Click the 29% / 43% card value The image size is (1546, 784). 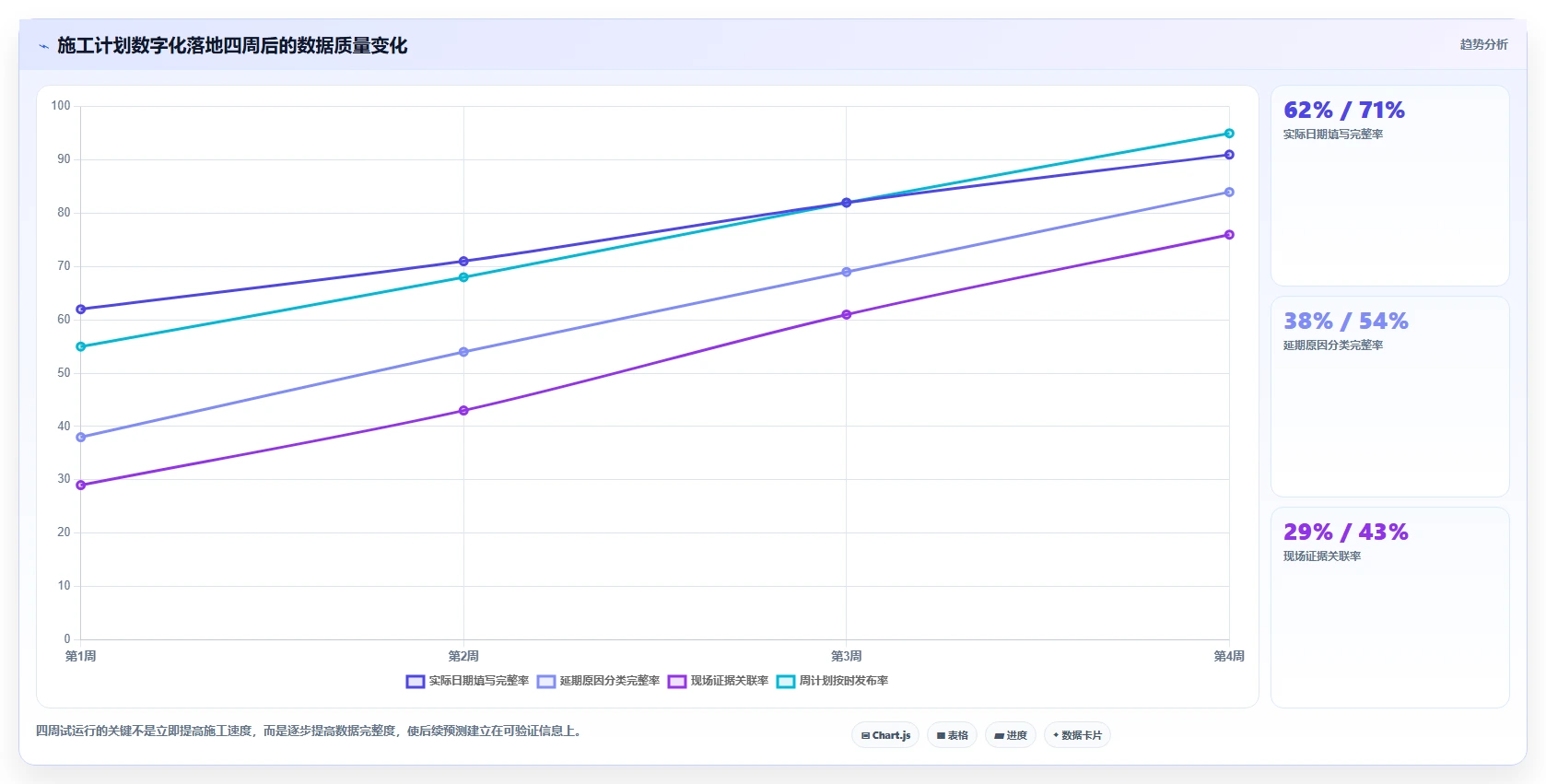click(x=1346, y=532)
